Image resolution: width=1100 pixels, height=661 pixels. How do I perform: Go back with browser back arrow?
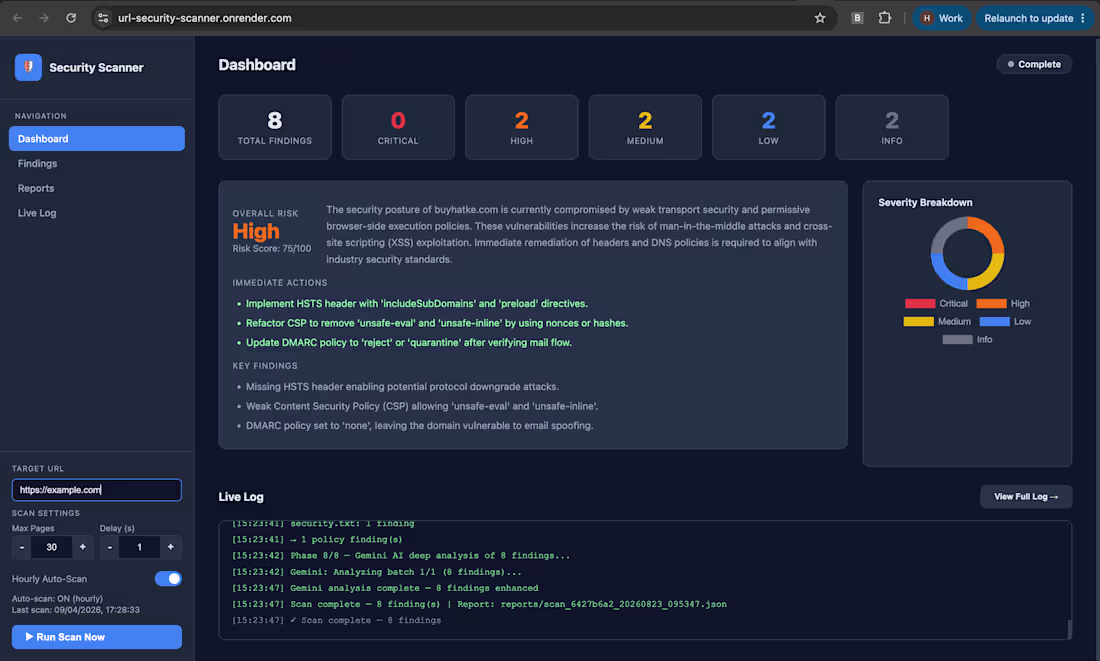point(18,18)
